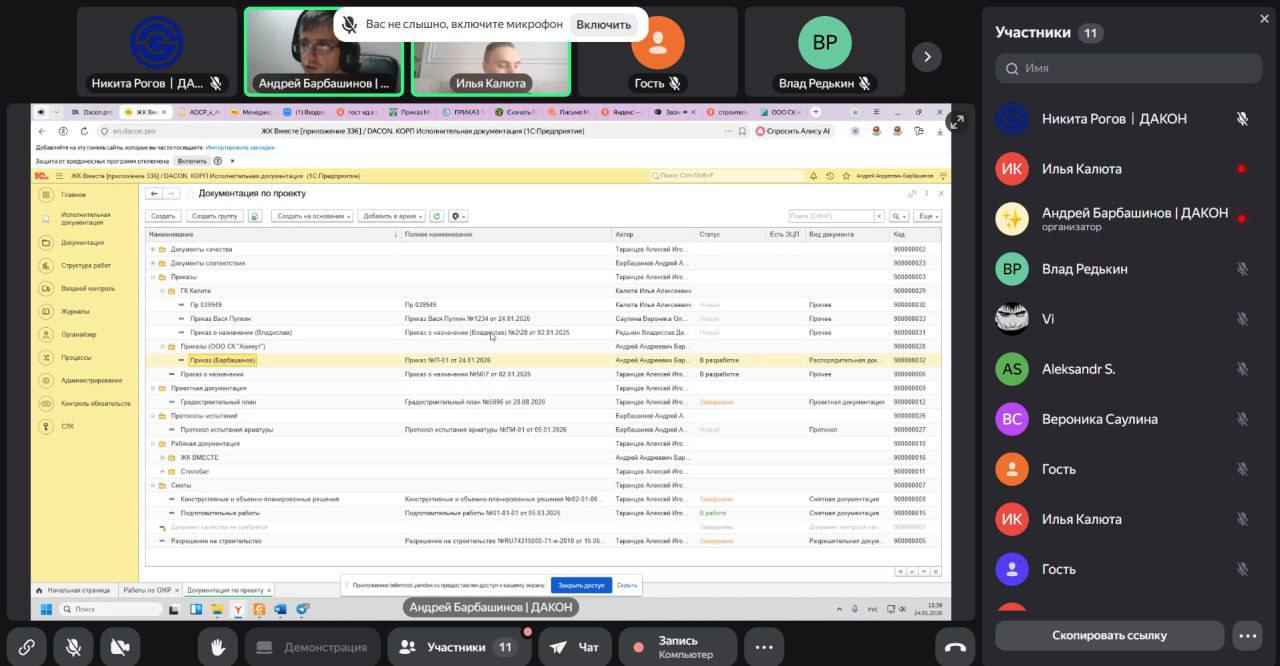Open the Создать на основании dropdown
This screenshot has width=1280, height=666.
[312, 216]
